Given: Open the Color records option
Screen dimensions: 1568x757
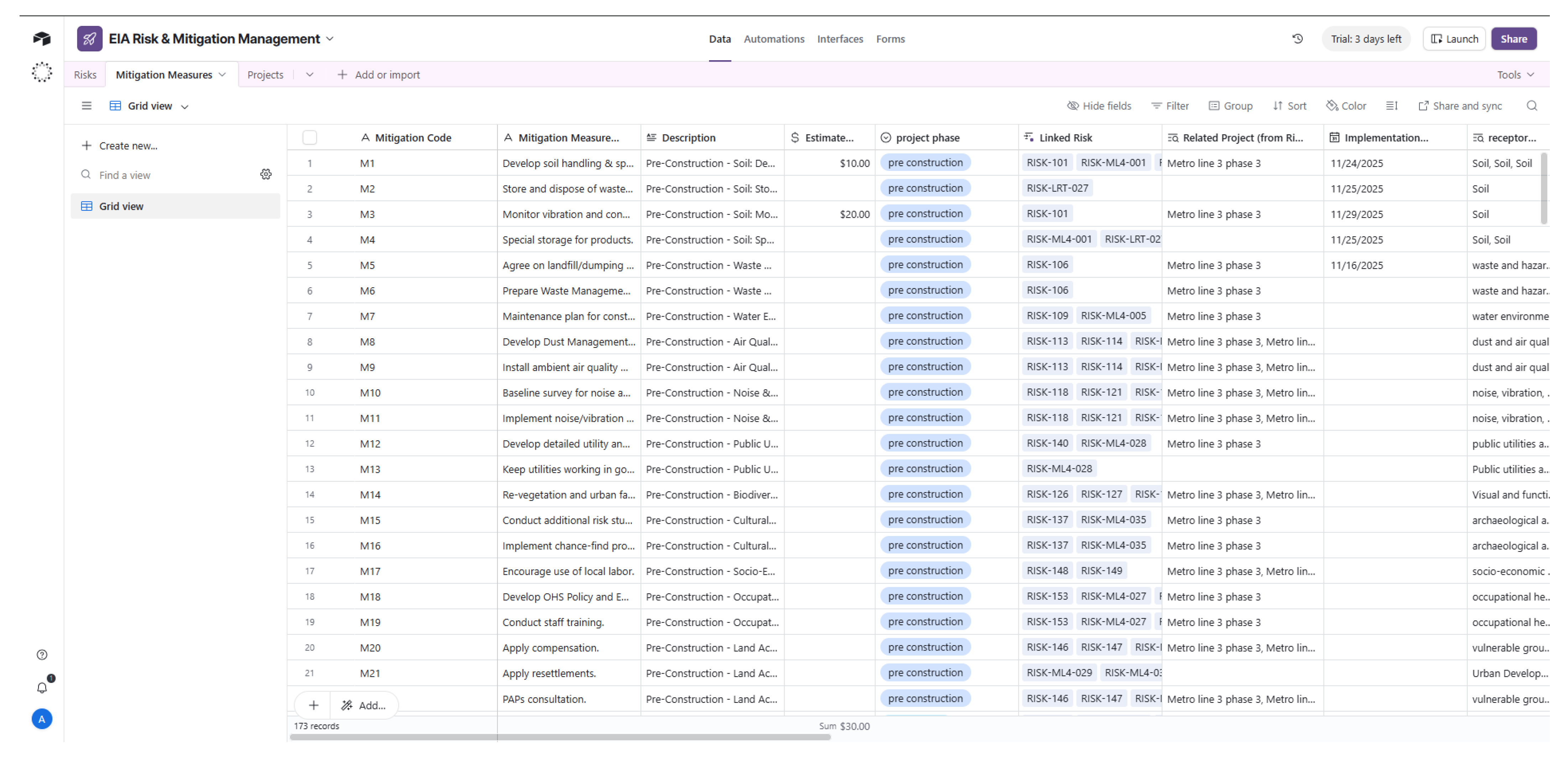Looking at the screenshot, I should 1346,106.
